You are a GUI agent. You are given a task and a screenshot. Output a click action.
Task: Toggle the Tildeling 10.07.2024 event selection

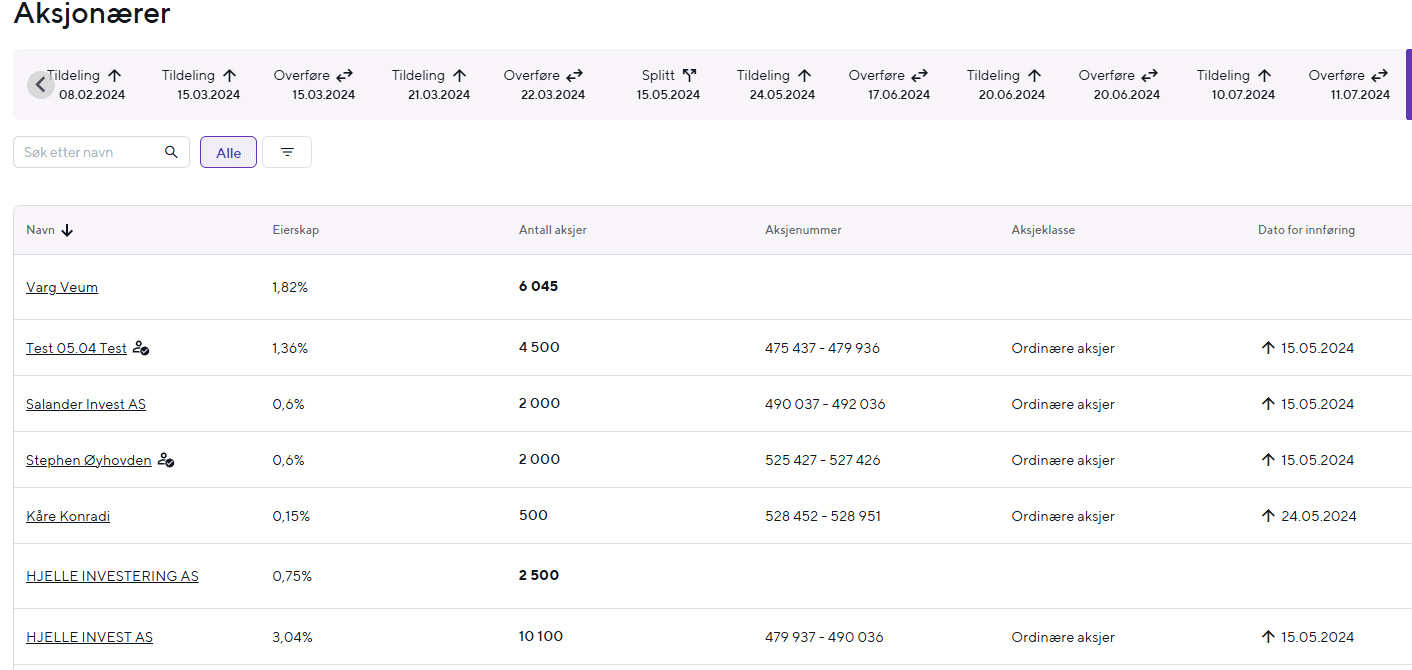tap(1234, 84)
